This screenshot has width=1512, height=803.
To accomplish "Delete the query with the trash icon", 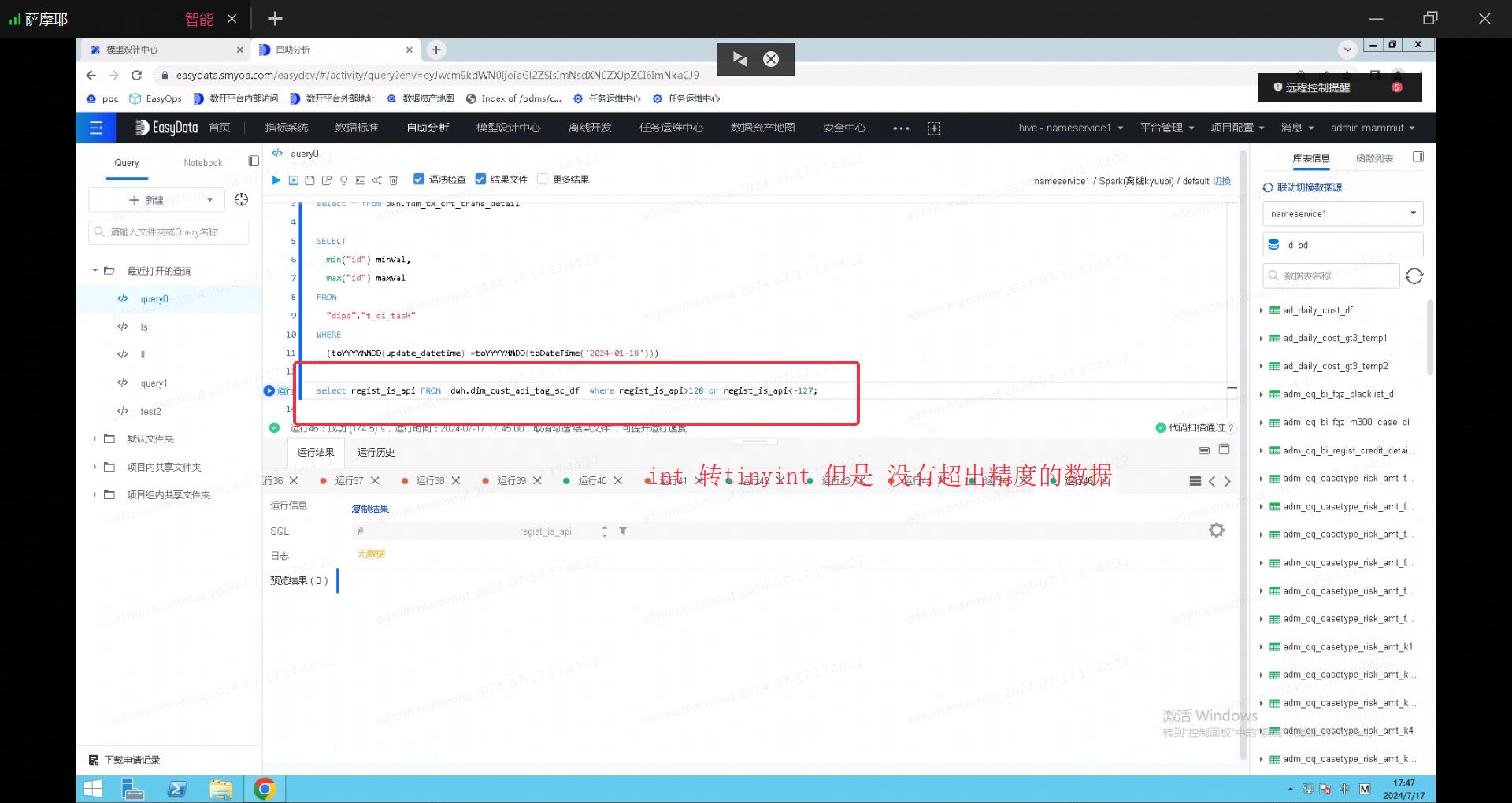I will [393, 179].
